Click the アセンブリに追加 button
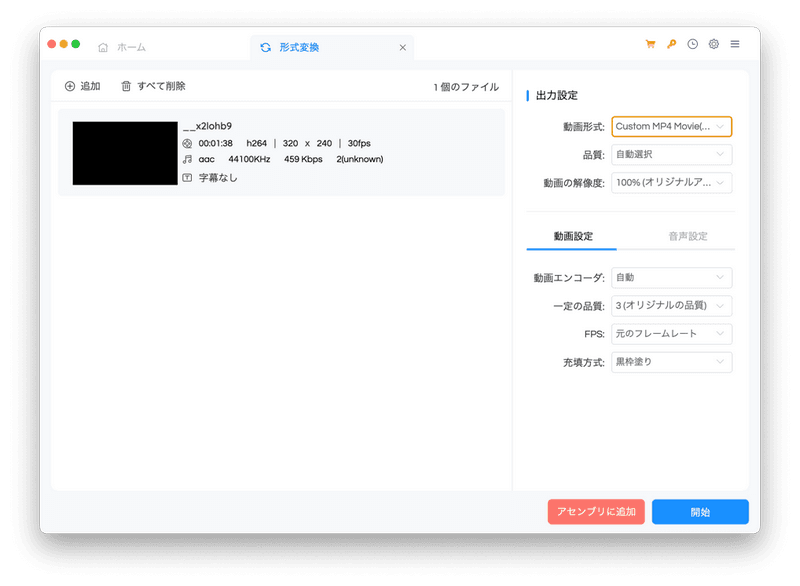The height and width of the screenshot is (586, 800). tap(596, 512)
